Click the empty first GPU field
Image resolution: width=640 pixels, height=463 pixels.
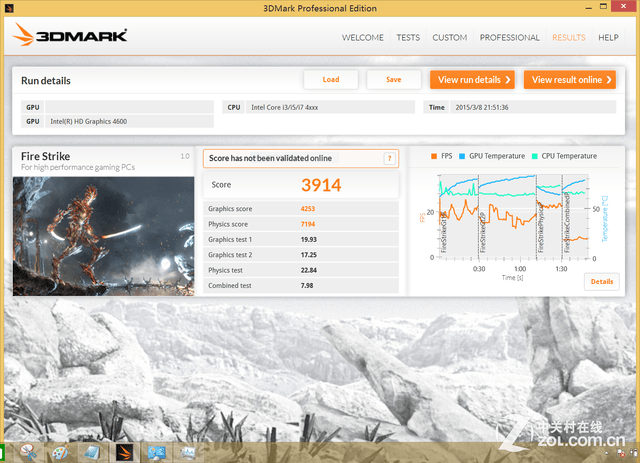click(129, 107)
